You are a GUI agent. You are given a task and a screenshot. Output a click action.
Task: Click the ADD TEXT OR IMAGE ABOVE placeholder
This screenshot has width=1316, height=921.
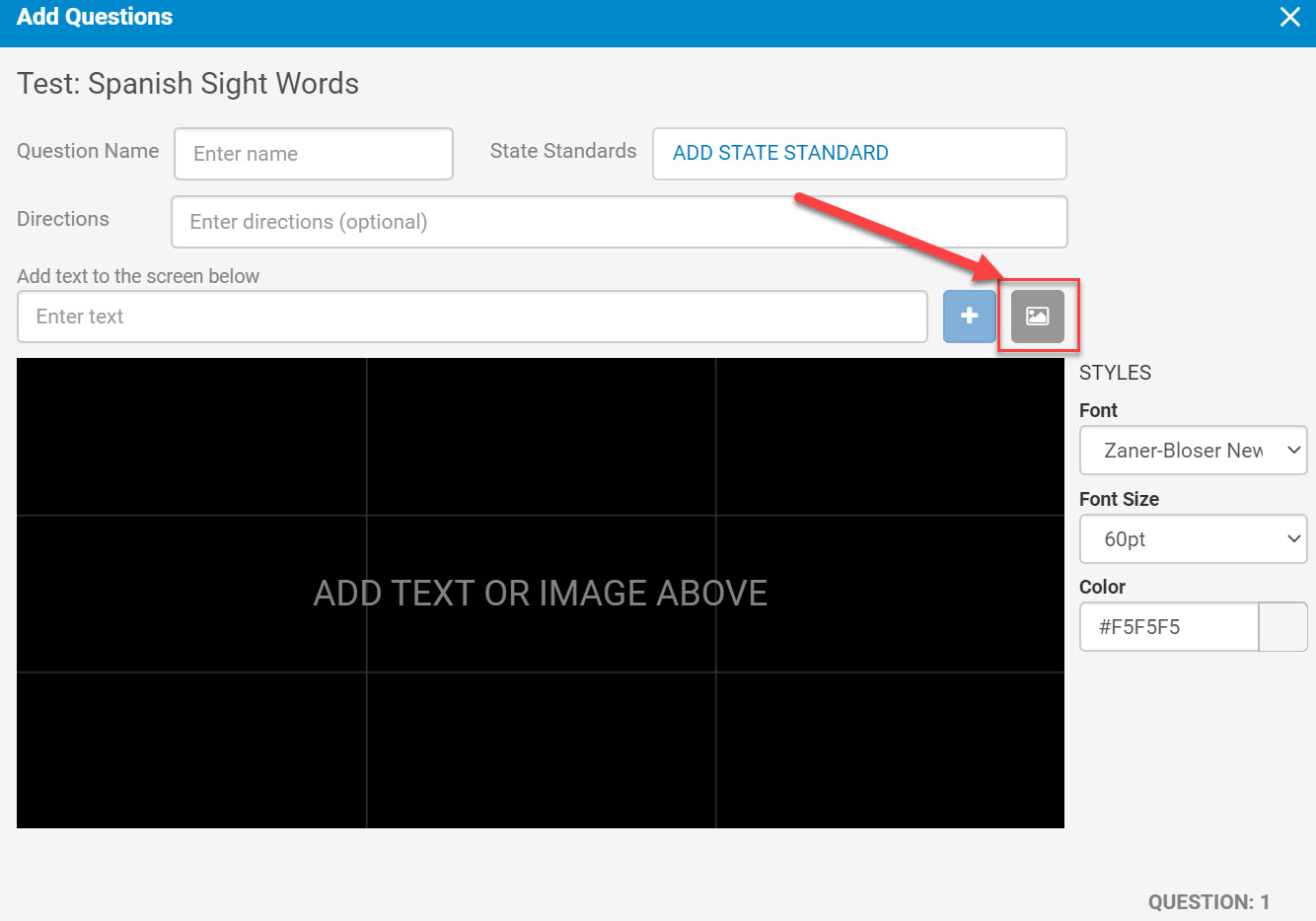click(541, 593)
